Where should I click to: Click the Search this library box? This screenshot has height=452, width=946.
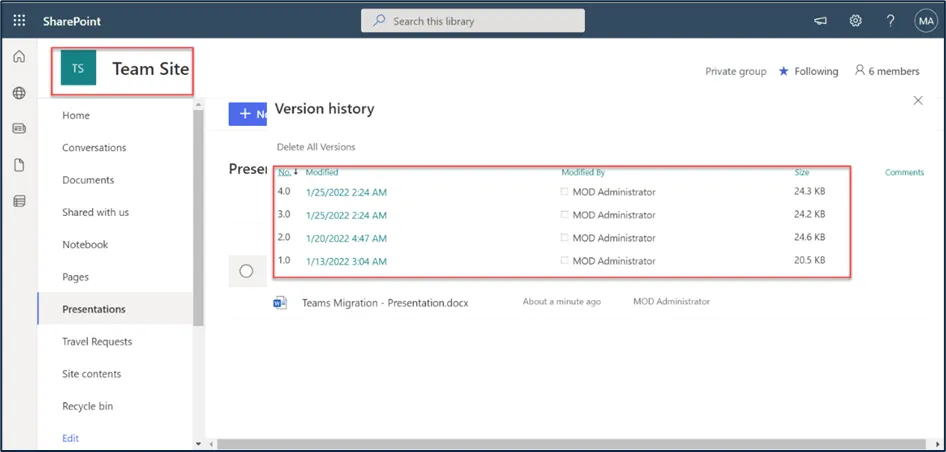point(472,21)
